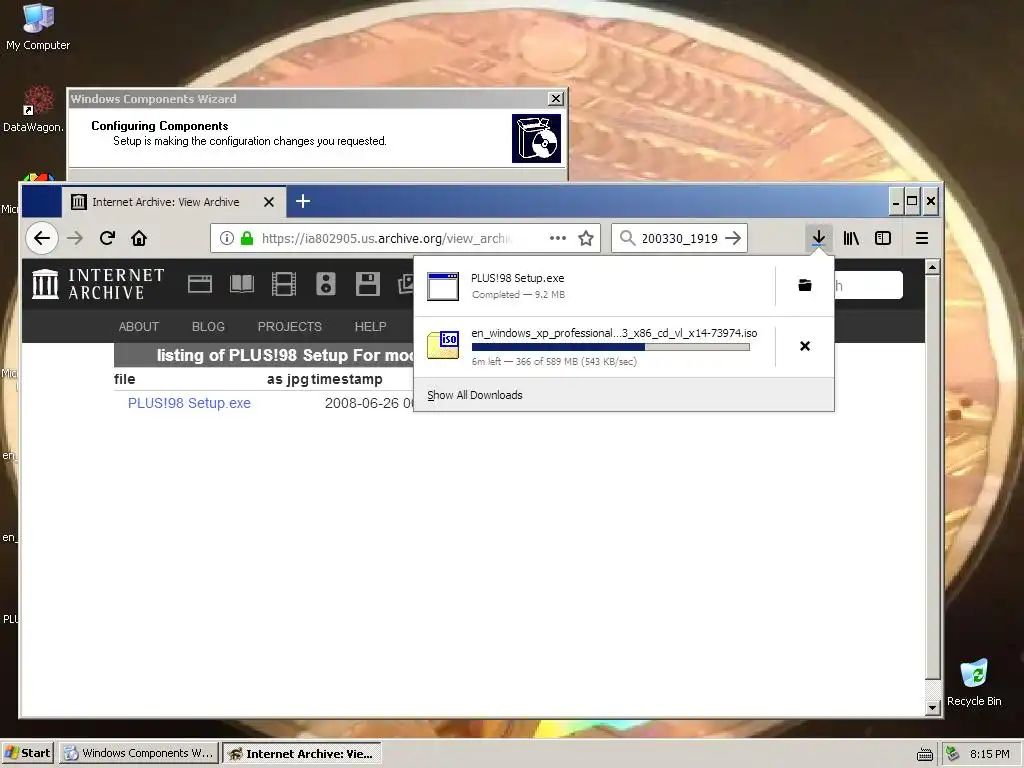
Task: Click the system clock showing 8:15 PM
Action: (x=989, y=754)
